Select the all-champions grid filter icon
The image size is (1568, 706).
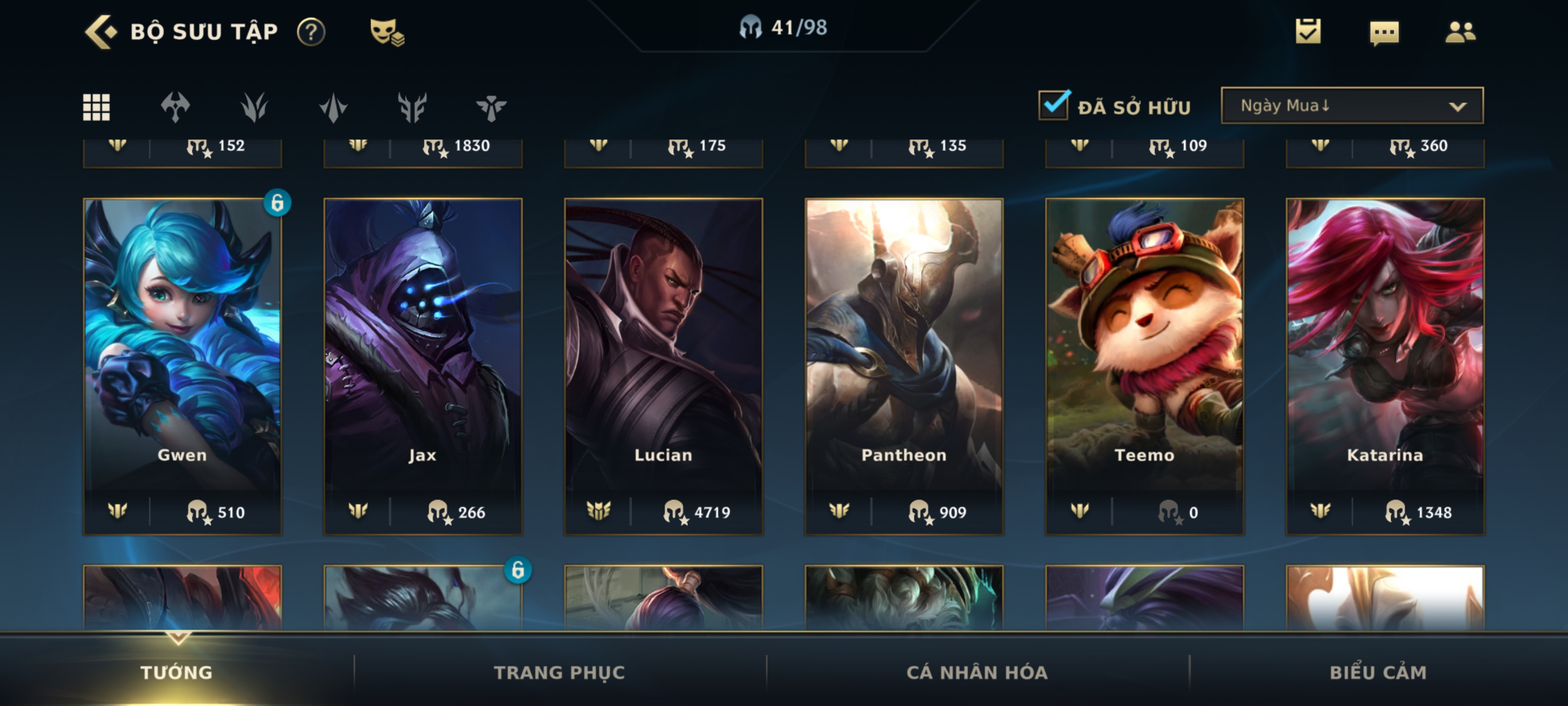(x=96, y=107)
